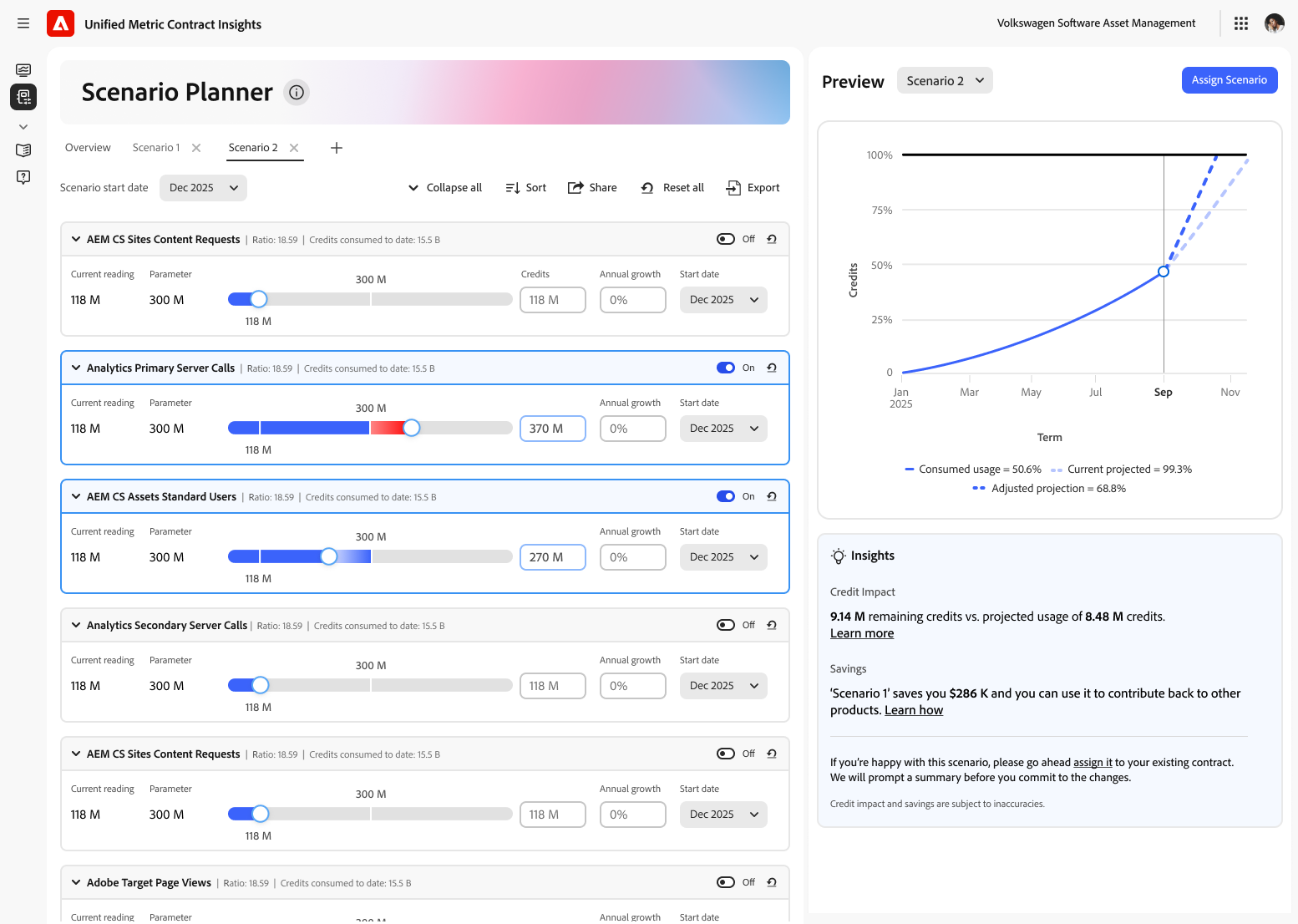Switch to the Scenario 1 tab
Image resolution: width=1298 pixels, height=924 pixels.
(x=156, y=148)
